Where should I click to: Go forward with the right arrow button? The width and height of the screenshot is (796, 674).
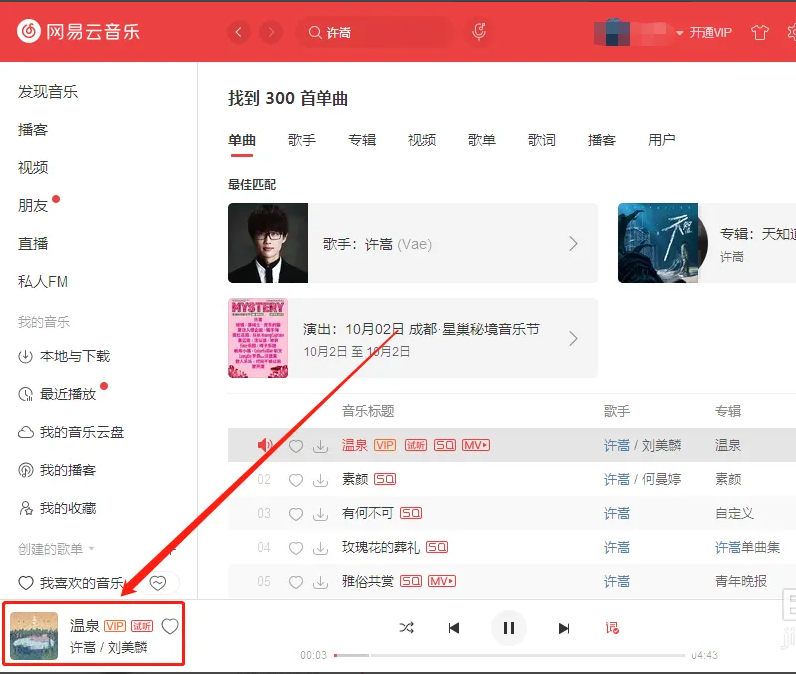click(271, 32)
